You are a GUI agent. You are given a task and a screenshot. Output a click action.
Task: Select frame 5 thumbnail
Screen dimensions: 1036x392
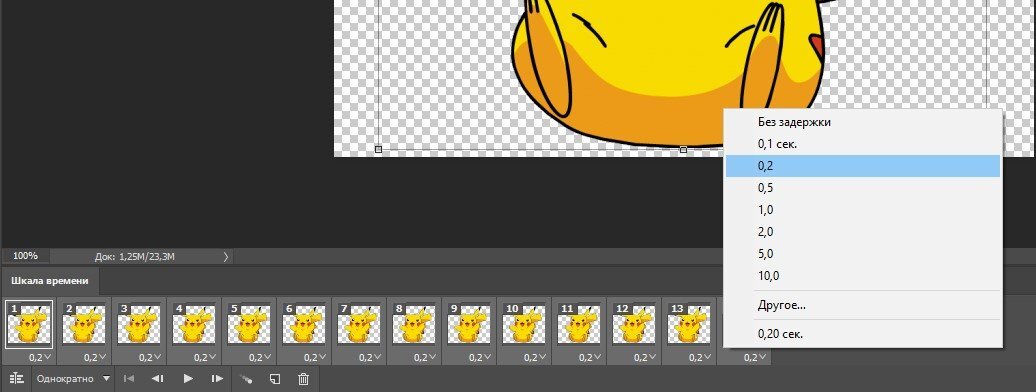[x=249, y=324]
